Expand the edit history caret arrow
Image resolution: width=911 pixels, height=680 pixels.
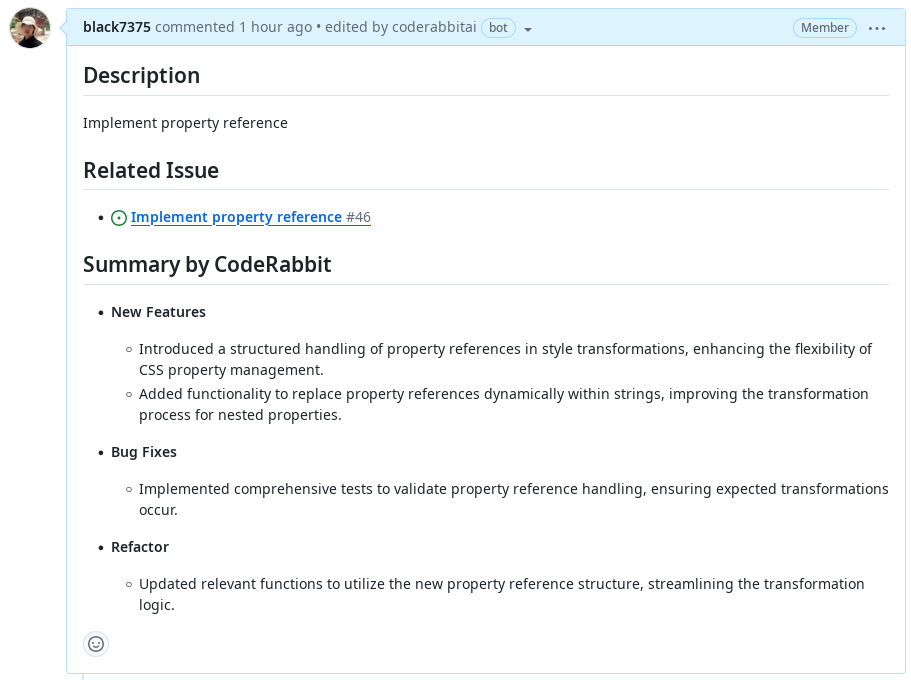[x=528, y=29]
